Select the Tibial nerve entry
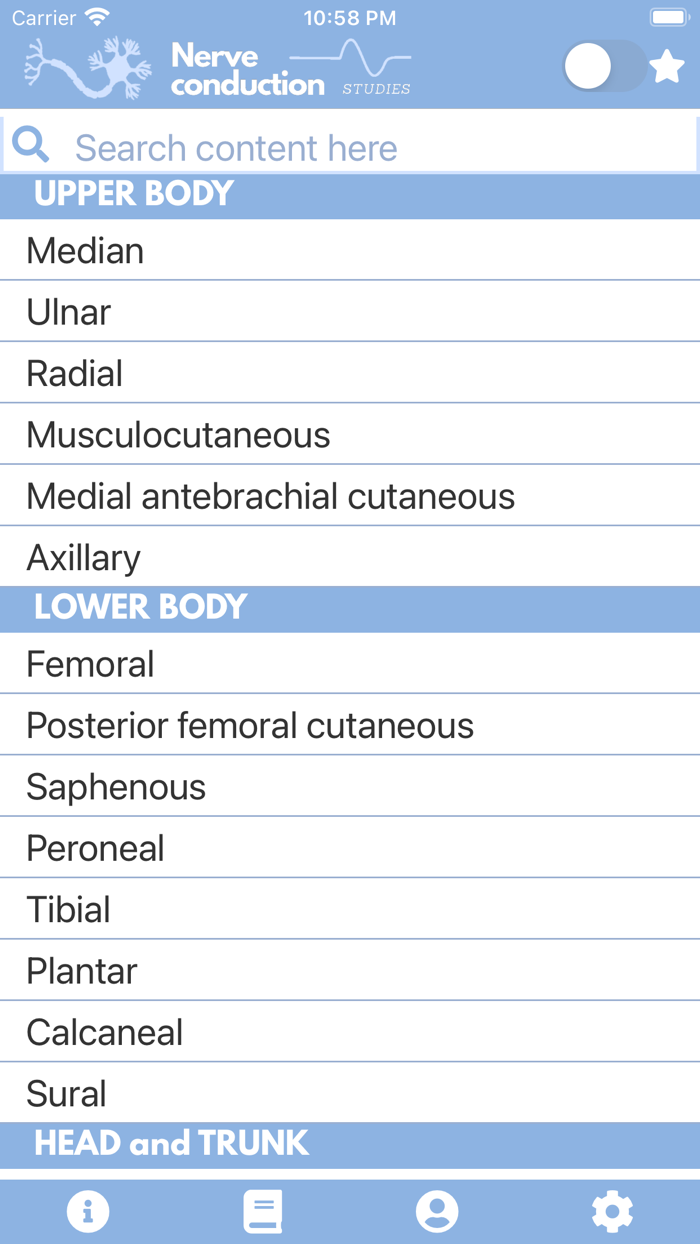 point(350,908)
